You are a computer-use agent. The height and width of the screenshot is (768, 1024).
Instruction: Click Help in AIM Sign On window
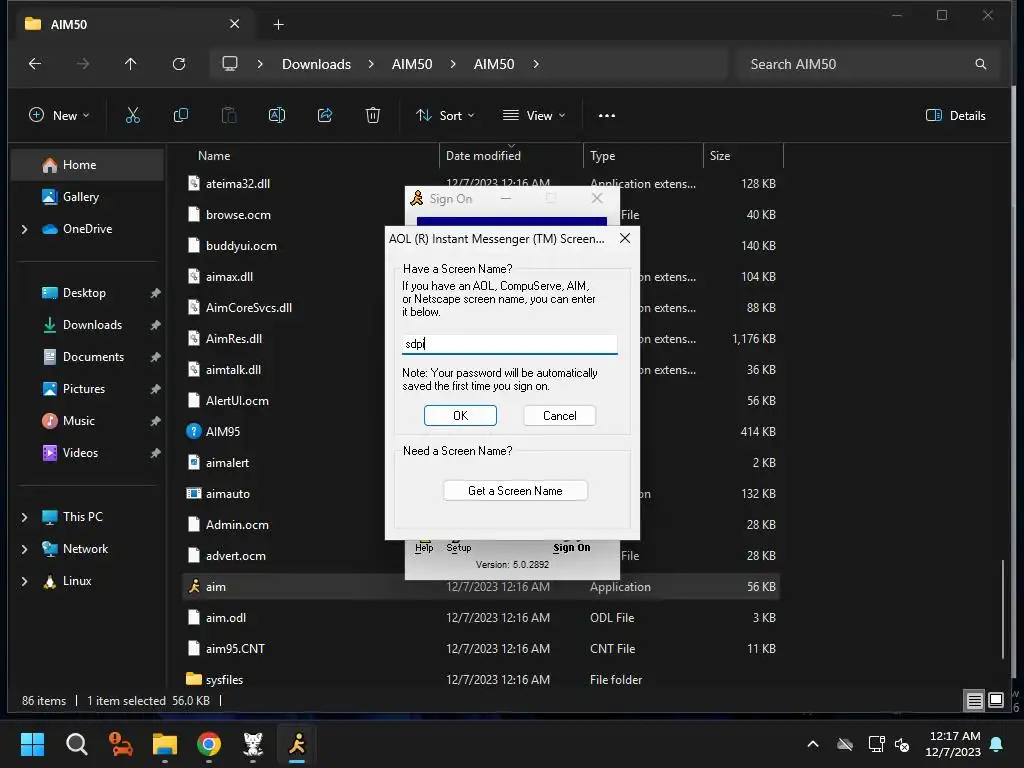point(424,547)
